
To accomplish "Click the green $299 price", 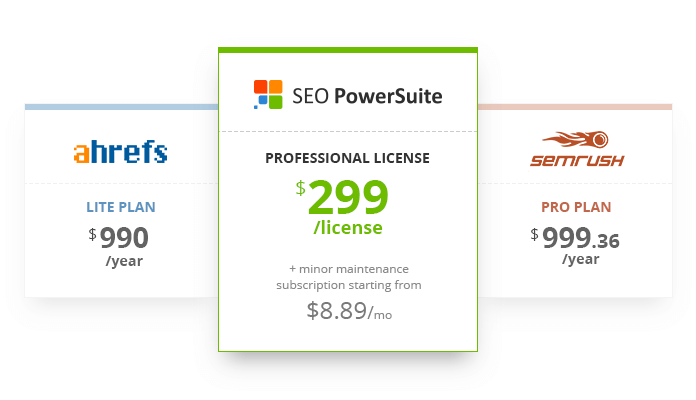I will pos(342,197).
